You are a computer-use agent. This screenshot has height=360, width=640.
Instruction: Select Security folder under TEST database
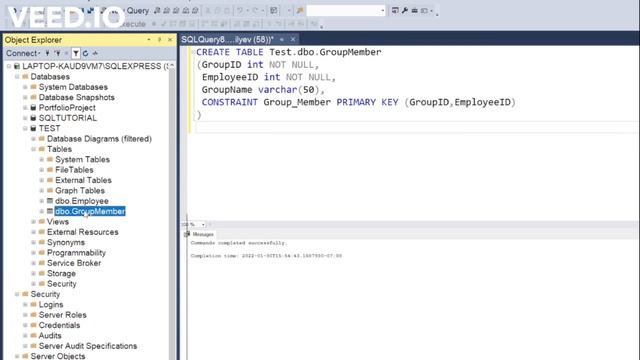61,284
